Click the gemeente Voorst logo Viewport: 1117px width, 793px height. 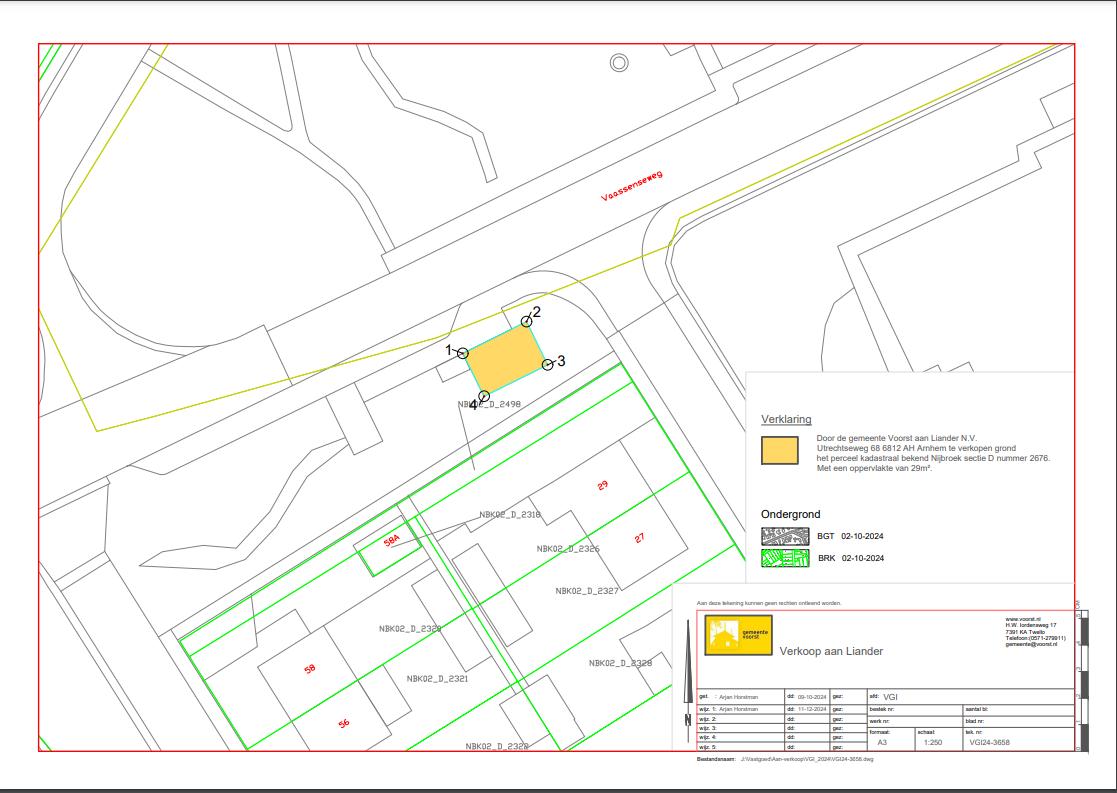point(739,635)
